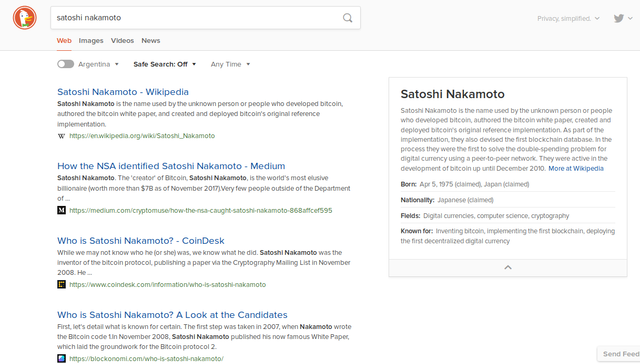Viewport: 640px width, 364px height.
Task: Switch to the Videos tab
Action: click(122, 40)
